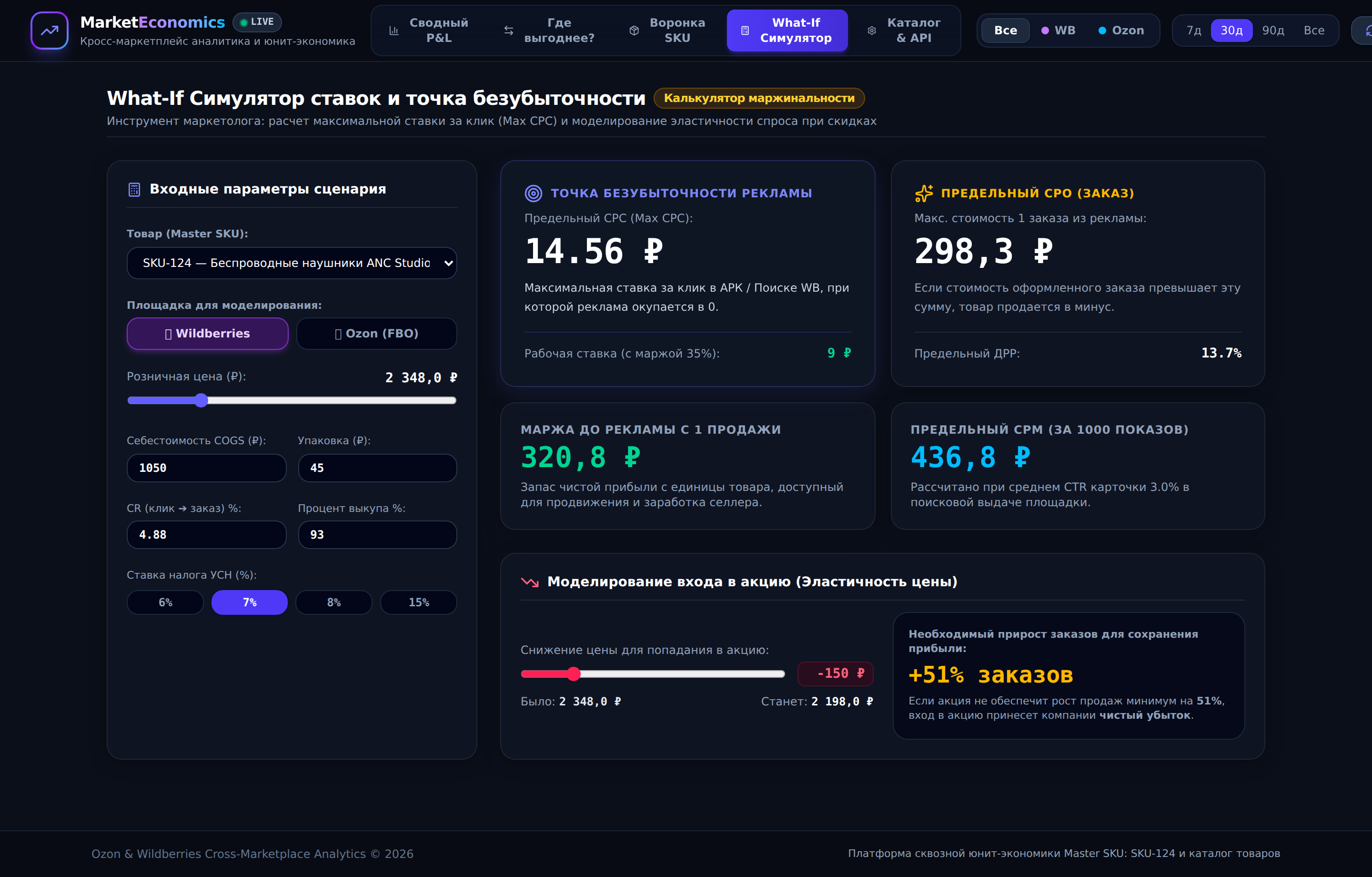Image resolution: width=1372 pixels, height=877 pixels.
Task: Click the downward trend icon by Моделирование входа в акцию
Action: click(530, 581)
